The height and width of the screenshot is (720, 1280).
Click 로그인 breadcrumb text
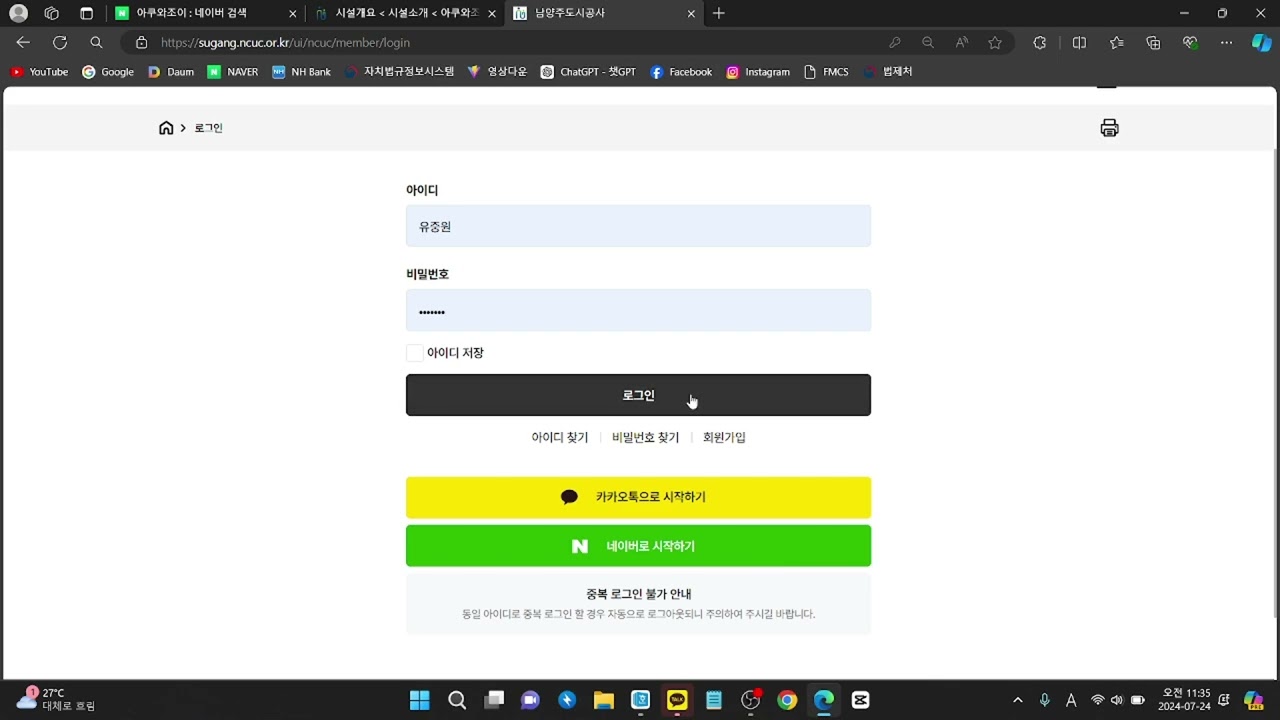(x=208, y=128)
